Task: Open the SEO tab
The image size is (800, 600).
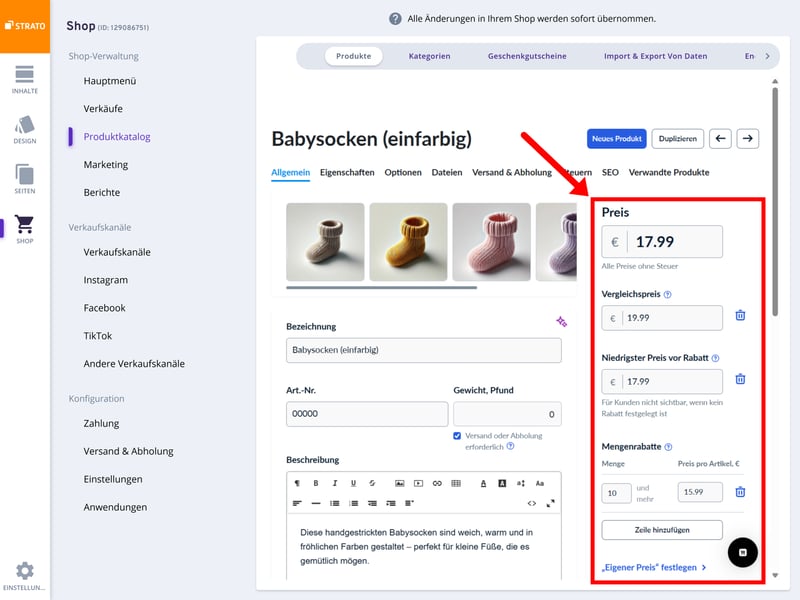Action: (610, 172)
